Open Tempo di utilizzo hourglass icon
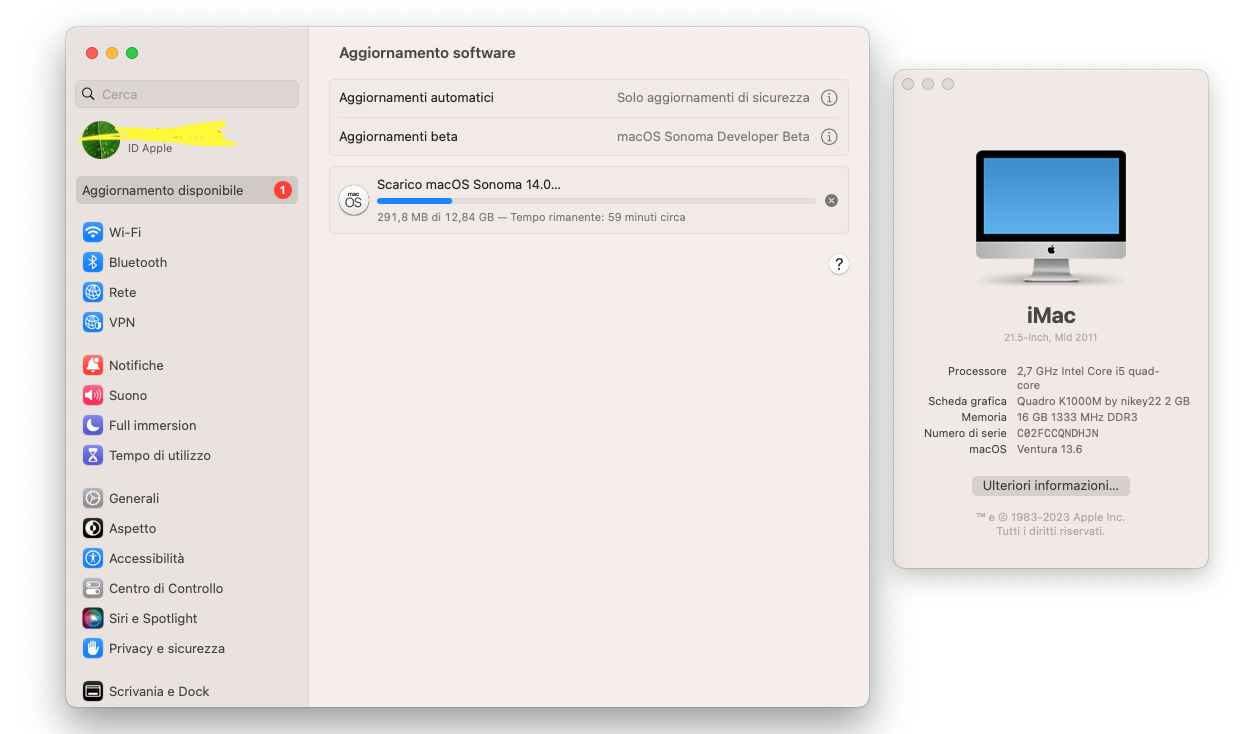This screenshot has height=734, width=1244. [93, 455]
